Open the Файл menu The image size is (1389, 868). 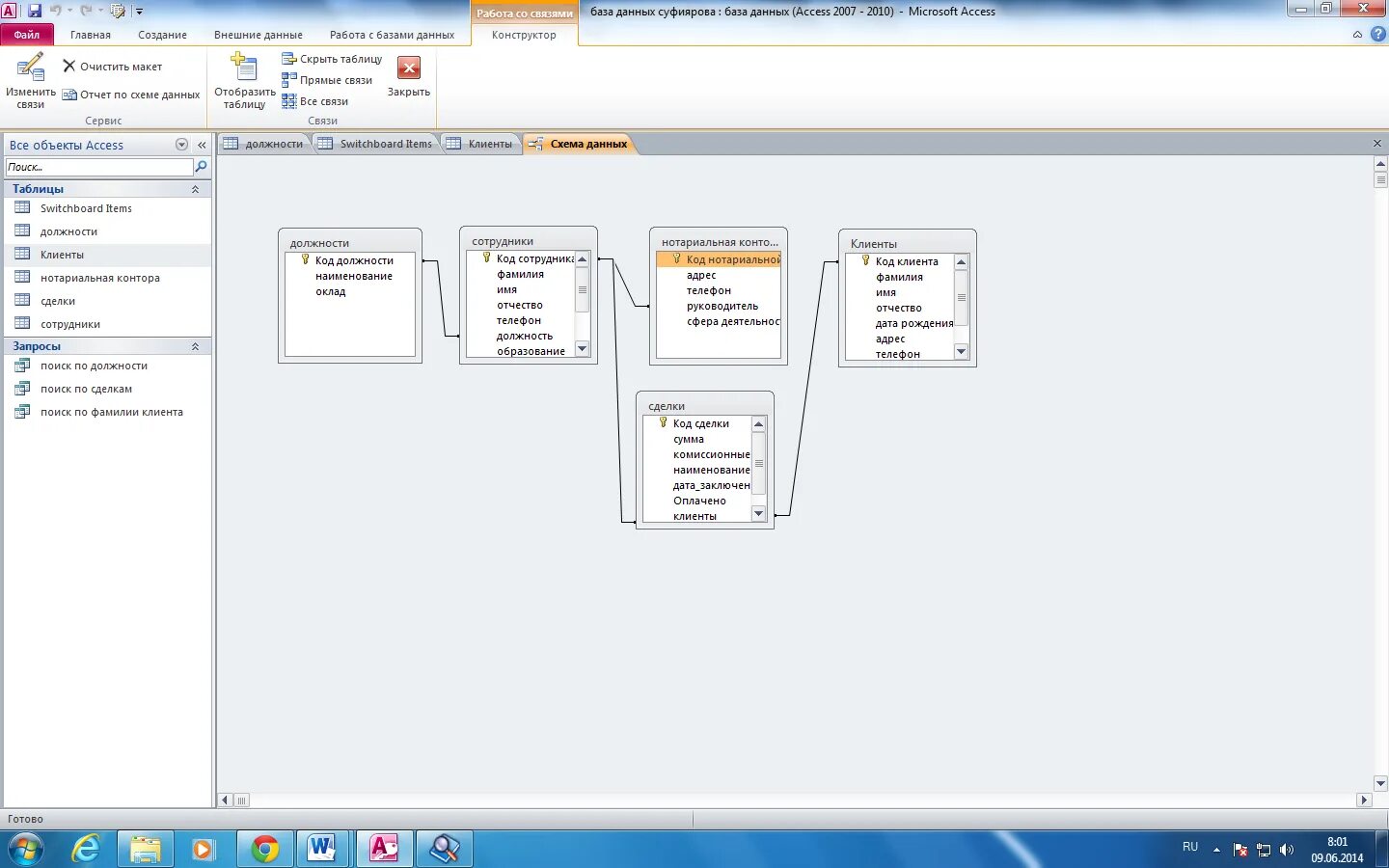[27, 35]
